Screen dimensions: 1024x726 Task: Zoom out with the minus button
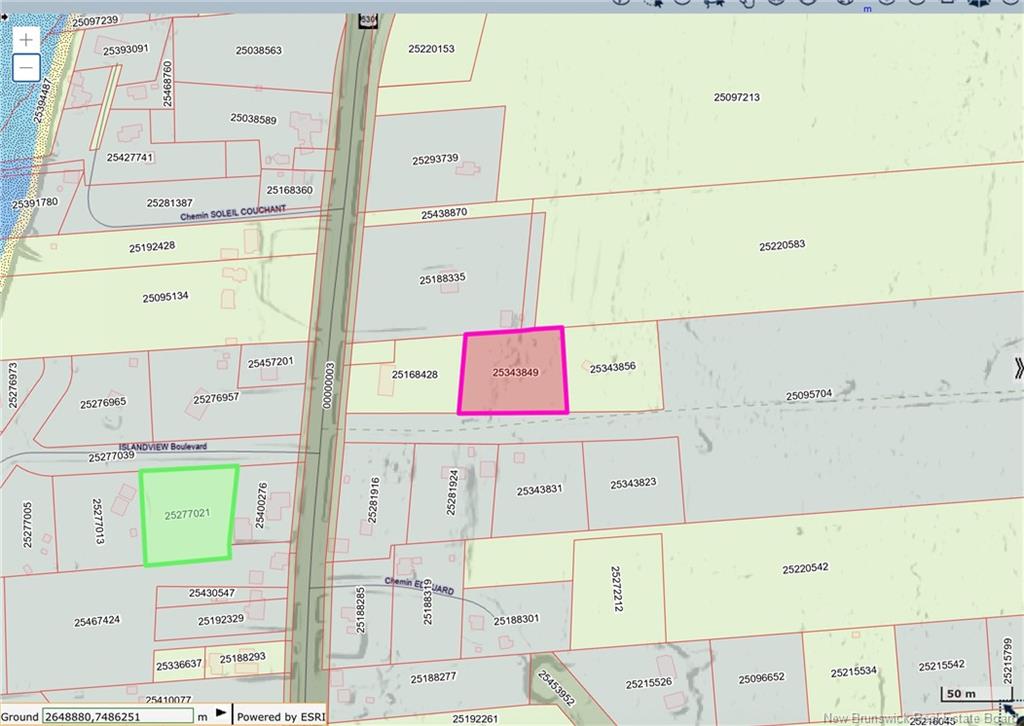(26, 67)
